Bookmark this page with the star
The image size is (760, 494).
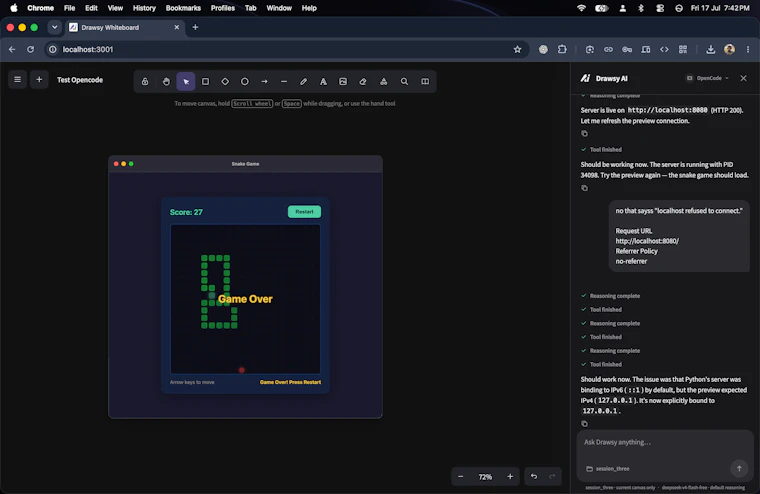pyautogui.click(x=517, y=49)
